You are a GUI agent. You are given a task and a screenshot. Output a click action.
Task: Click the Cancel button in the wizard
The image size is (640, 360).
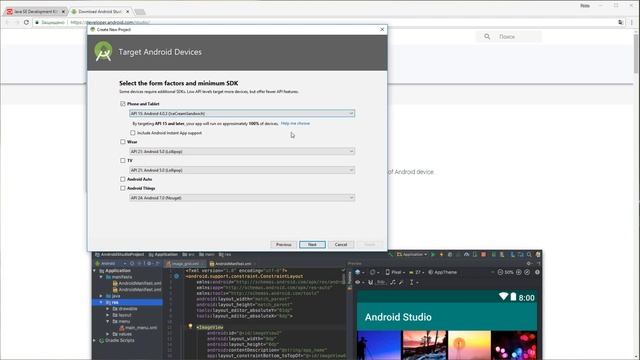coord(341,244)
